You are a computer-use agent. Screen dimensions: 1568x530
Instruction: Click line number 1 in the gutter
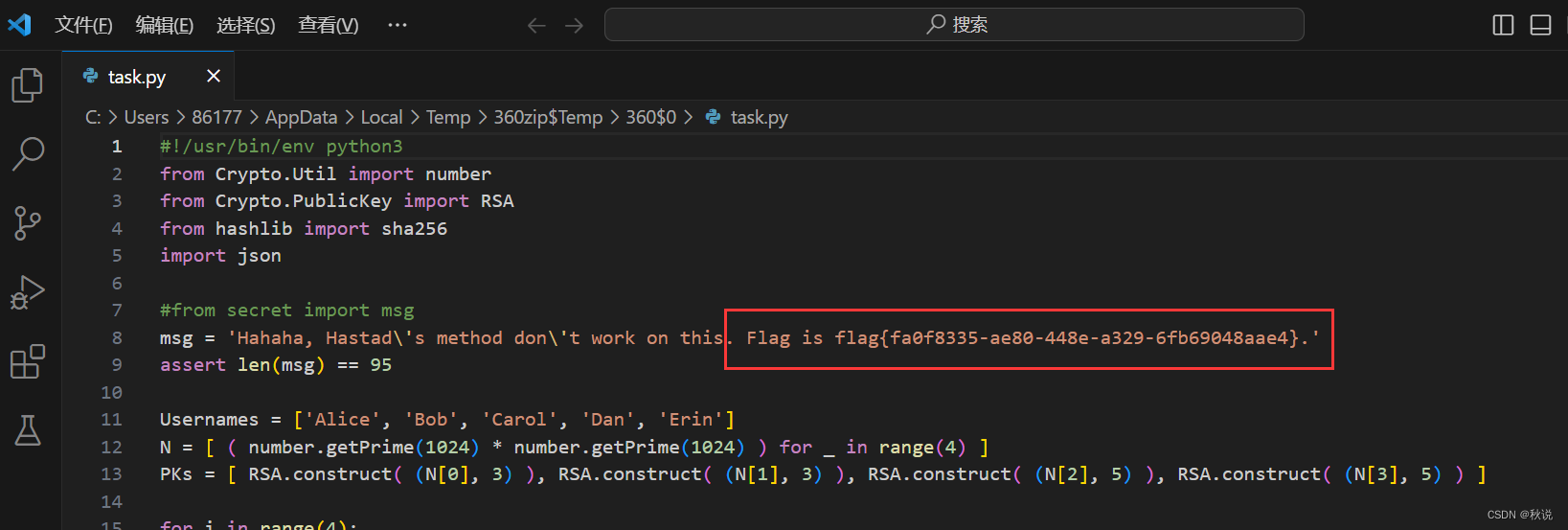point(117,147)
